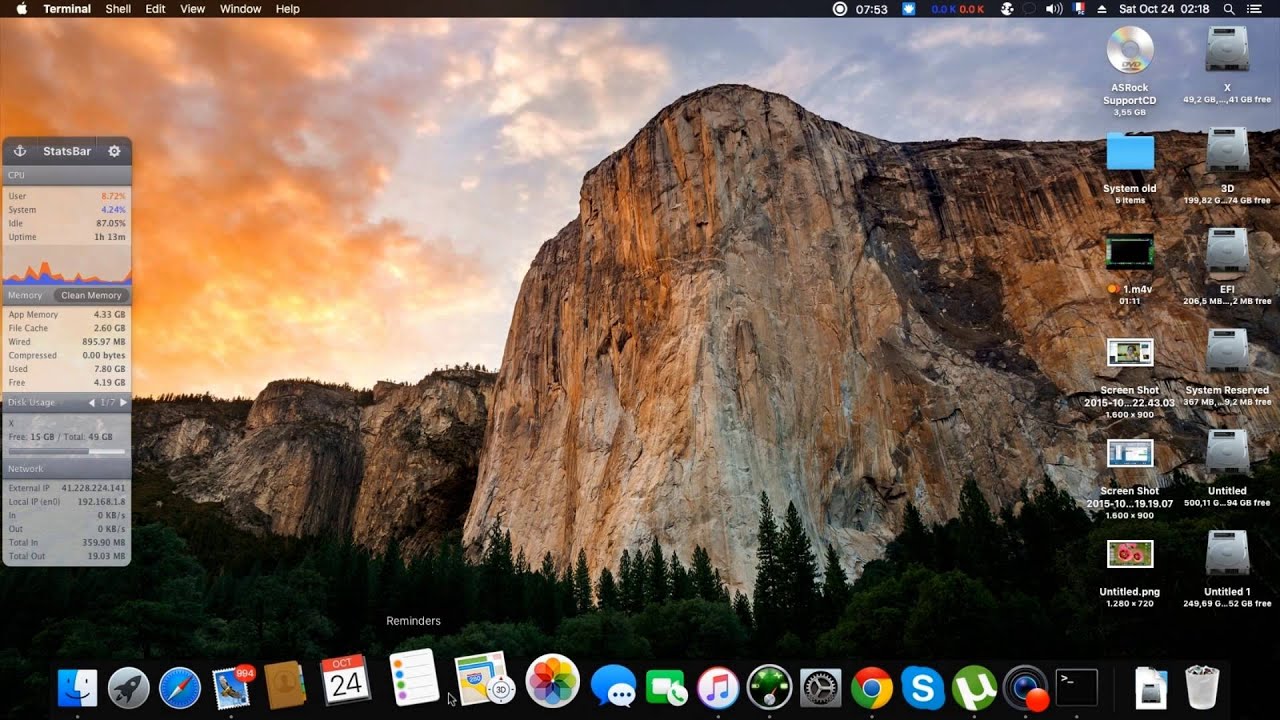Select Untitled 1 drive on desktop
Viewport: 1280px width, 720px height.
pos(1227,553)
